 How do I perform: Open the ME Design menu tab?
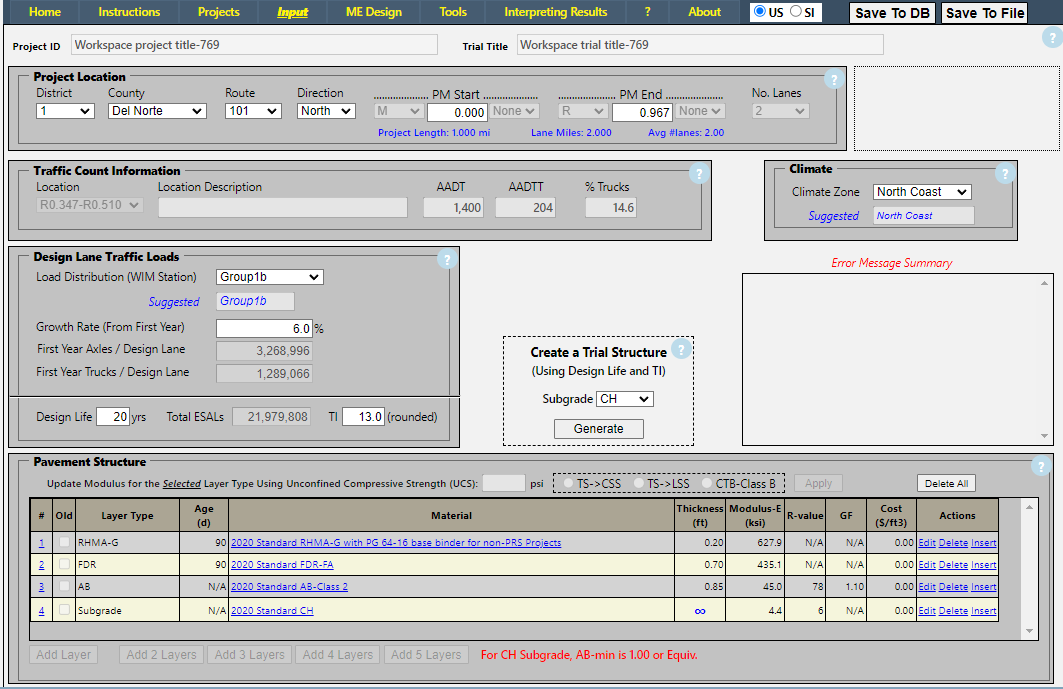click(x=373, y=12)
